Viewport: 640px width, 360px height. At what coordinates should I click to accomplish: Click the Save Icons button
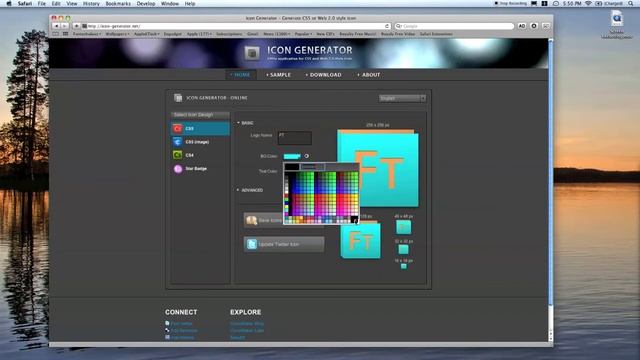[264, 220]
